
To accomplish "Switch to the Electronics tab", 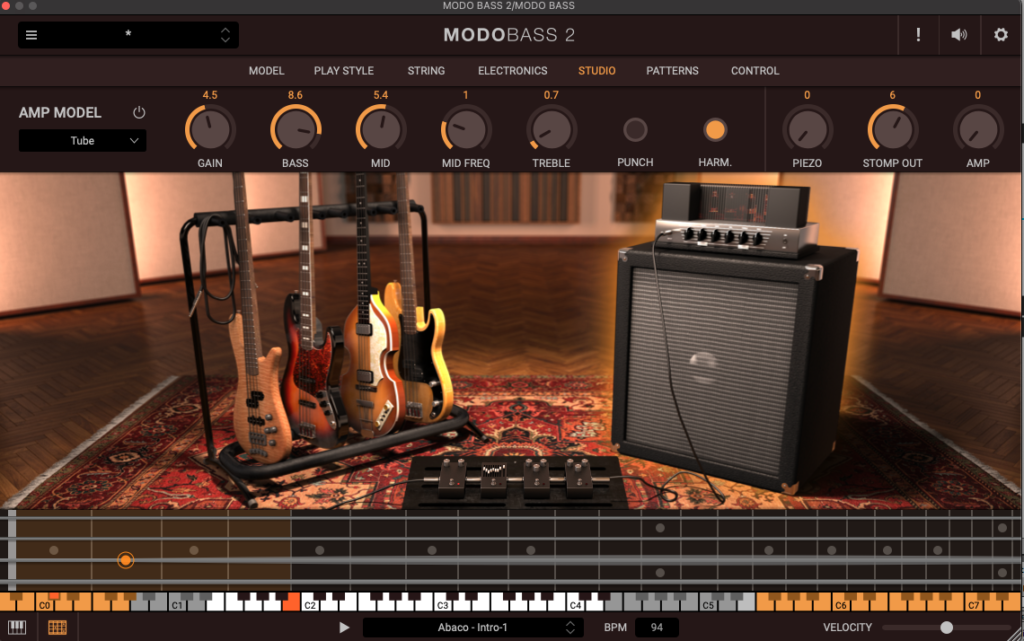I will (512, 71).
